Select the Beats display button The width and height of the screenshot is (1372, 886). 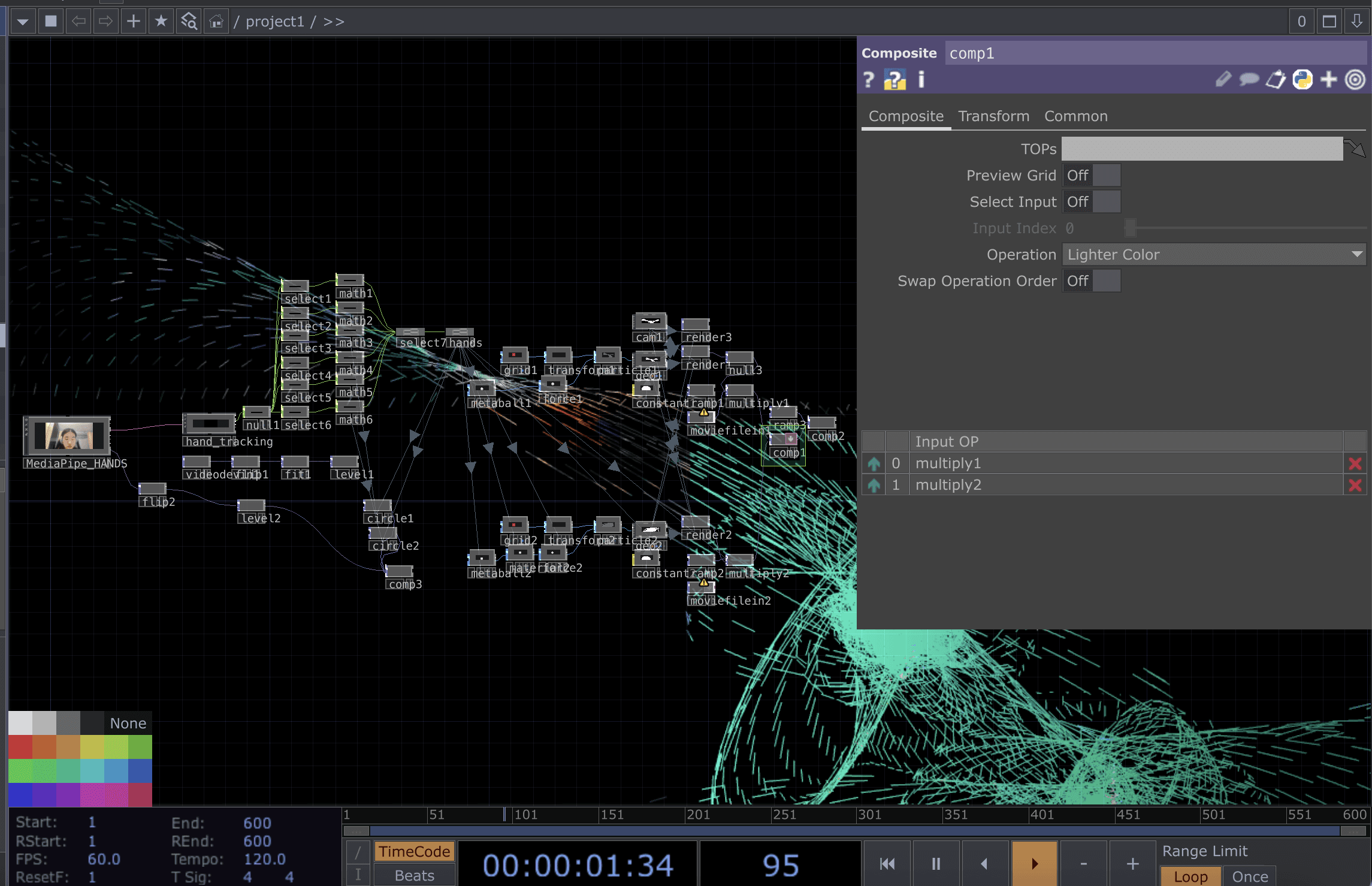click(x=415, y=876)
